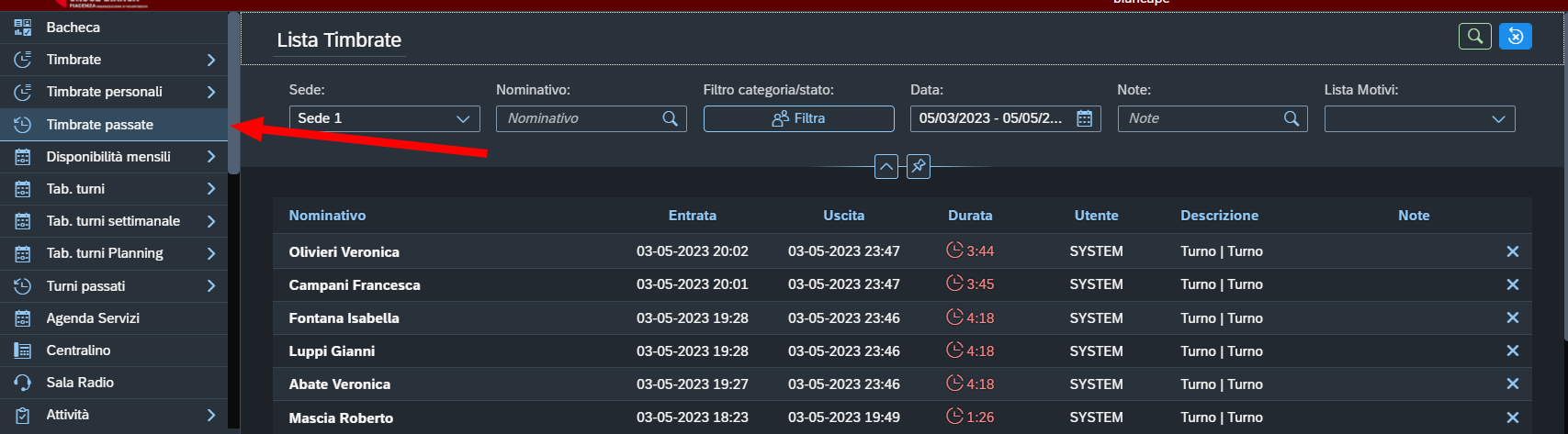
Task: Delete Luppi Gianni row with X
Action: coord(1513,351)
